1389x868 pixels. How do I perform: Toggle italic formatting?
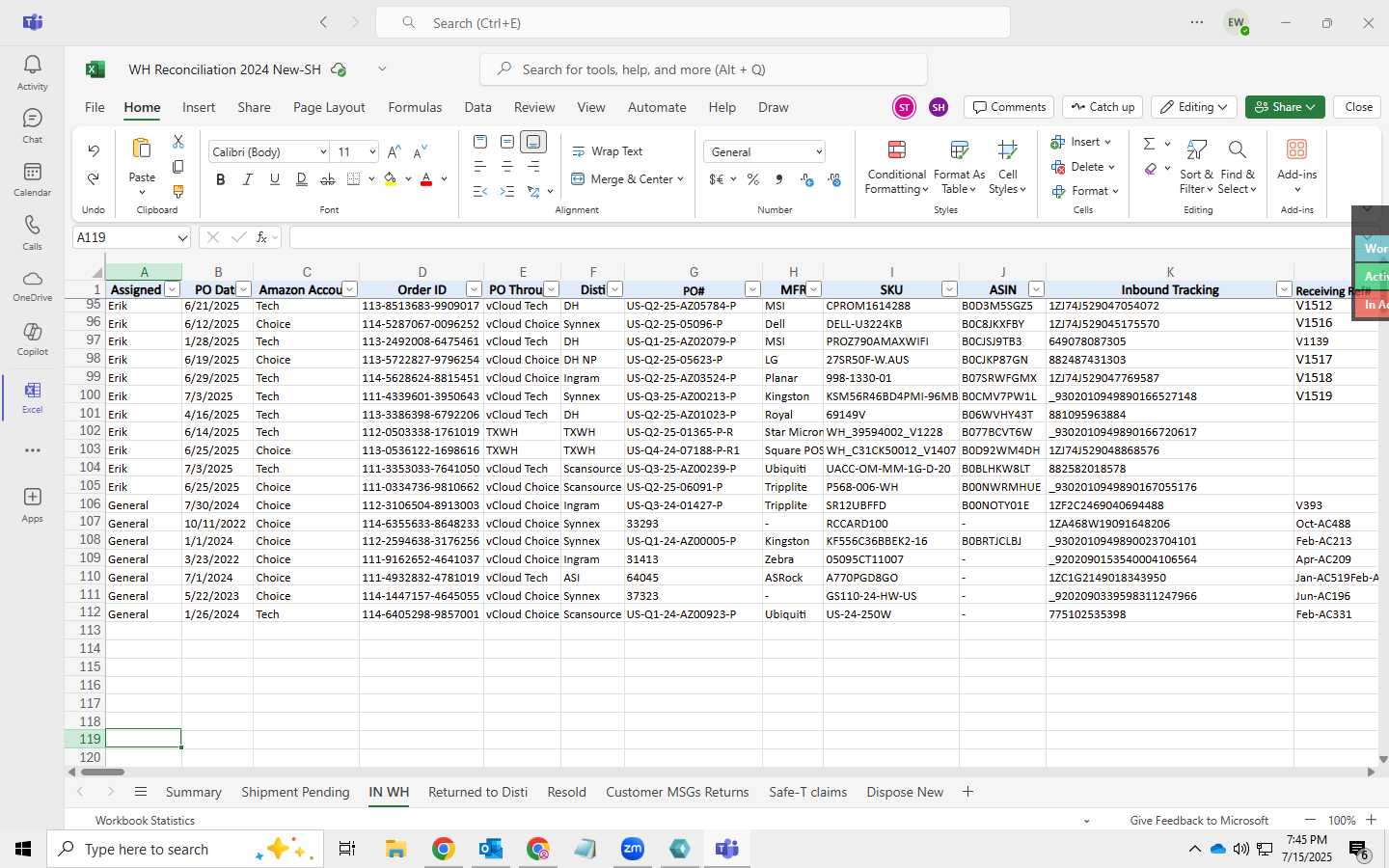248,179
